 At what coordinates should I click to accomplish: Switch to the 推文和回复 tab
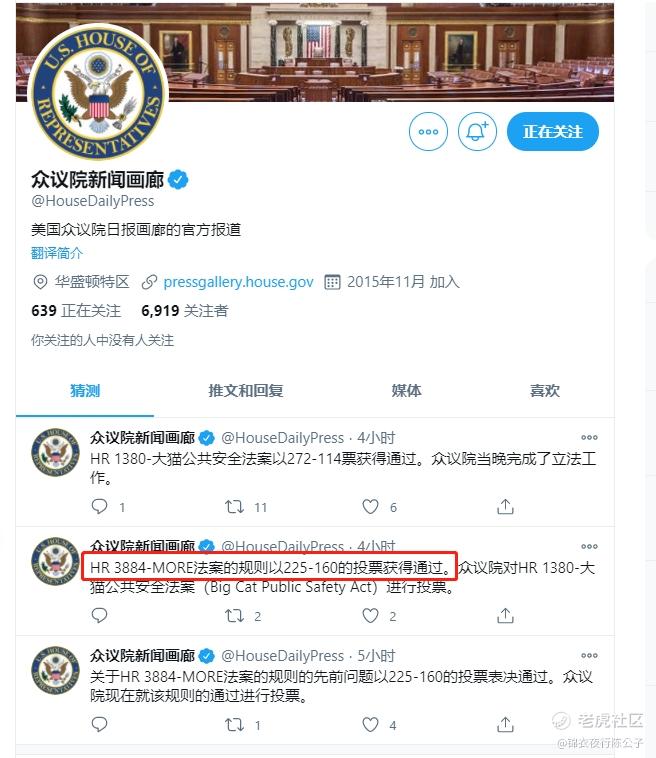tap(246, 390)
